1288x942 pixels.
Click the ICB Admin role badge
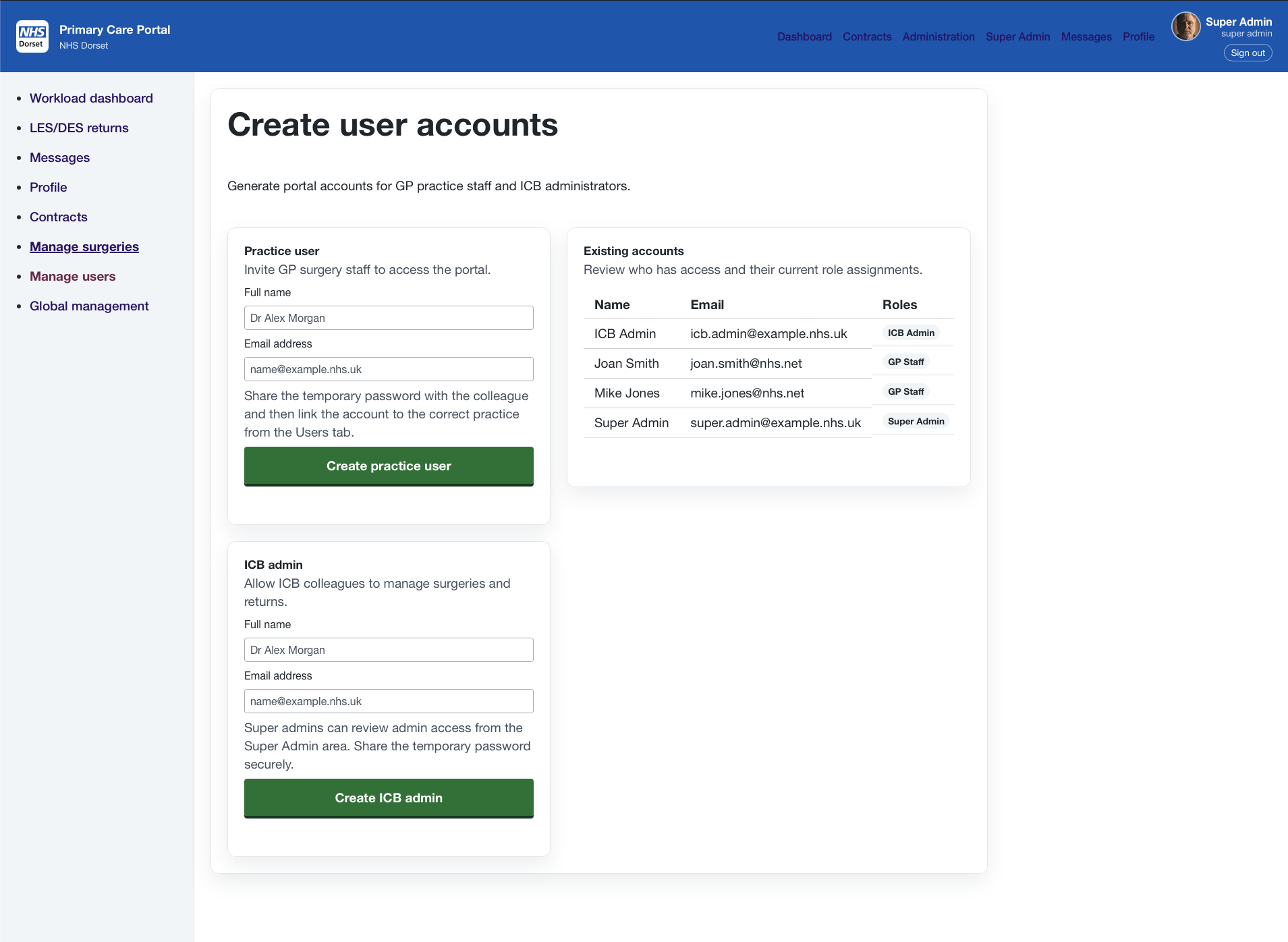click(x=911, y=333)
